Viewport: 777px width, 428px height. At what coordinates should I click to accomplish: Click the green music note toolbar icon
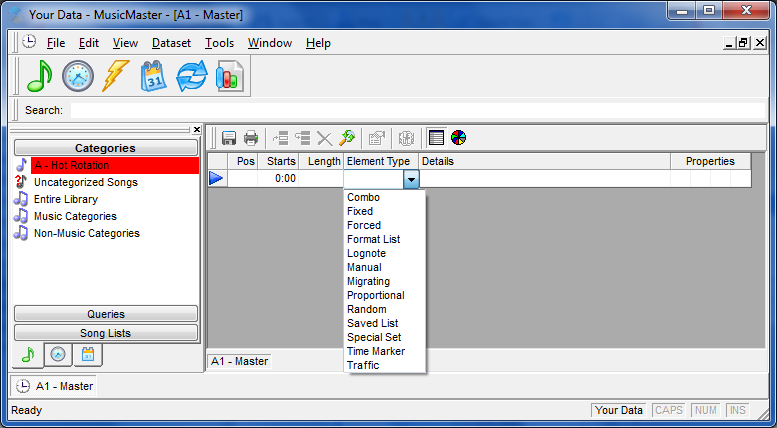[x=40, y=76]
